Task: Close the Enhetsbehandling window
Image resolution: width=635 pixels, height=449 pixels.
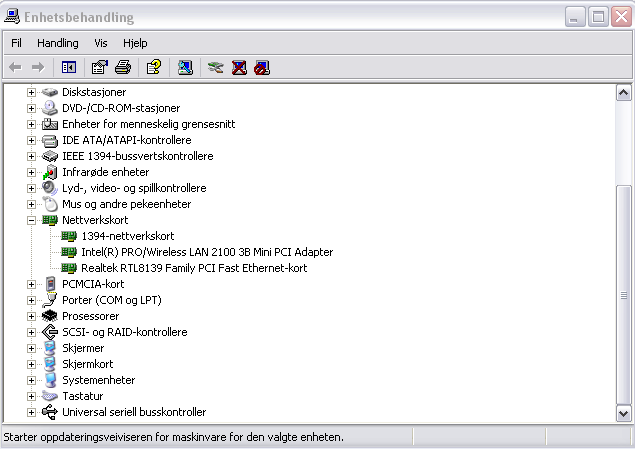Action: tap(621, 17)
